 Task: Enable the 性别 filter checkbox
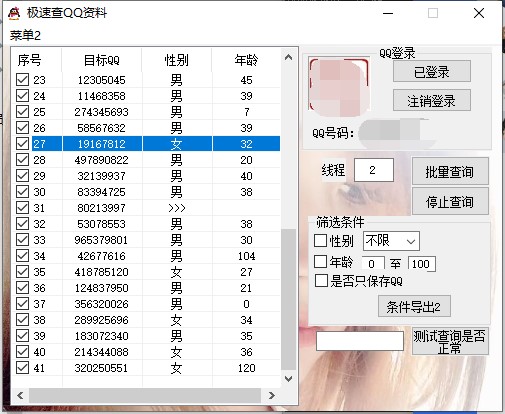point(320,240)
